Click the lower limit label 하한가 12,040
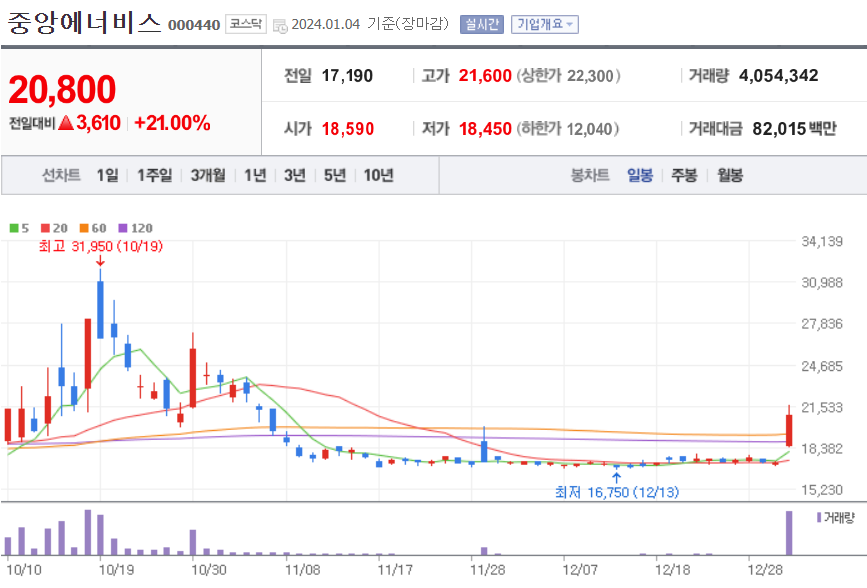The width and height of the screenshot is (867, 588). tap(568, 129)
